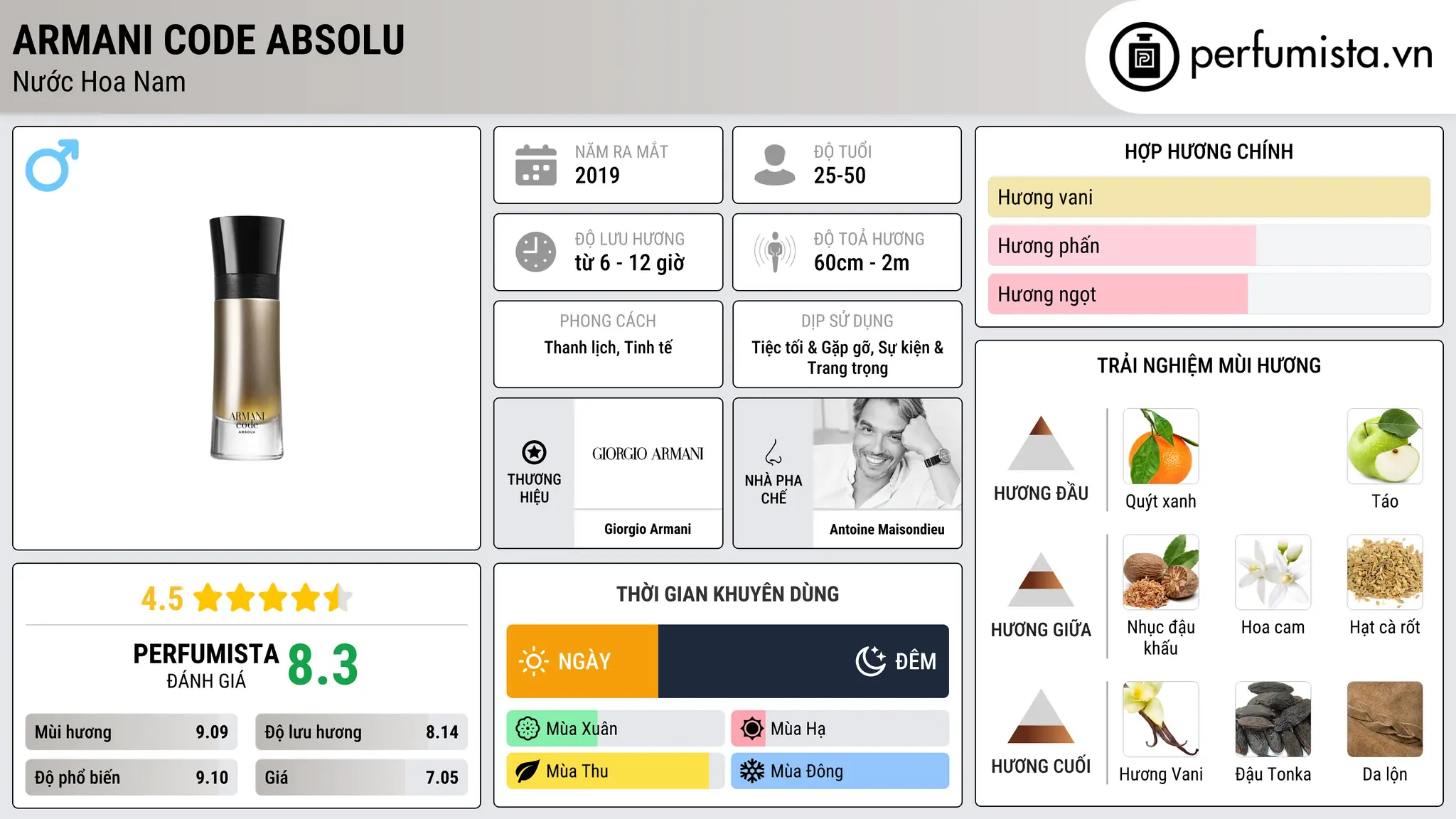
Task: Click the occasion text 'Tiệc tối & Gặp gỡ'
Action: (x=813, y=348)
